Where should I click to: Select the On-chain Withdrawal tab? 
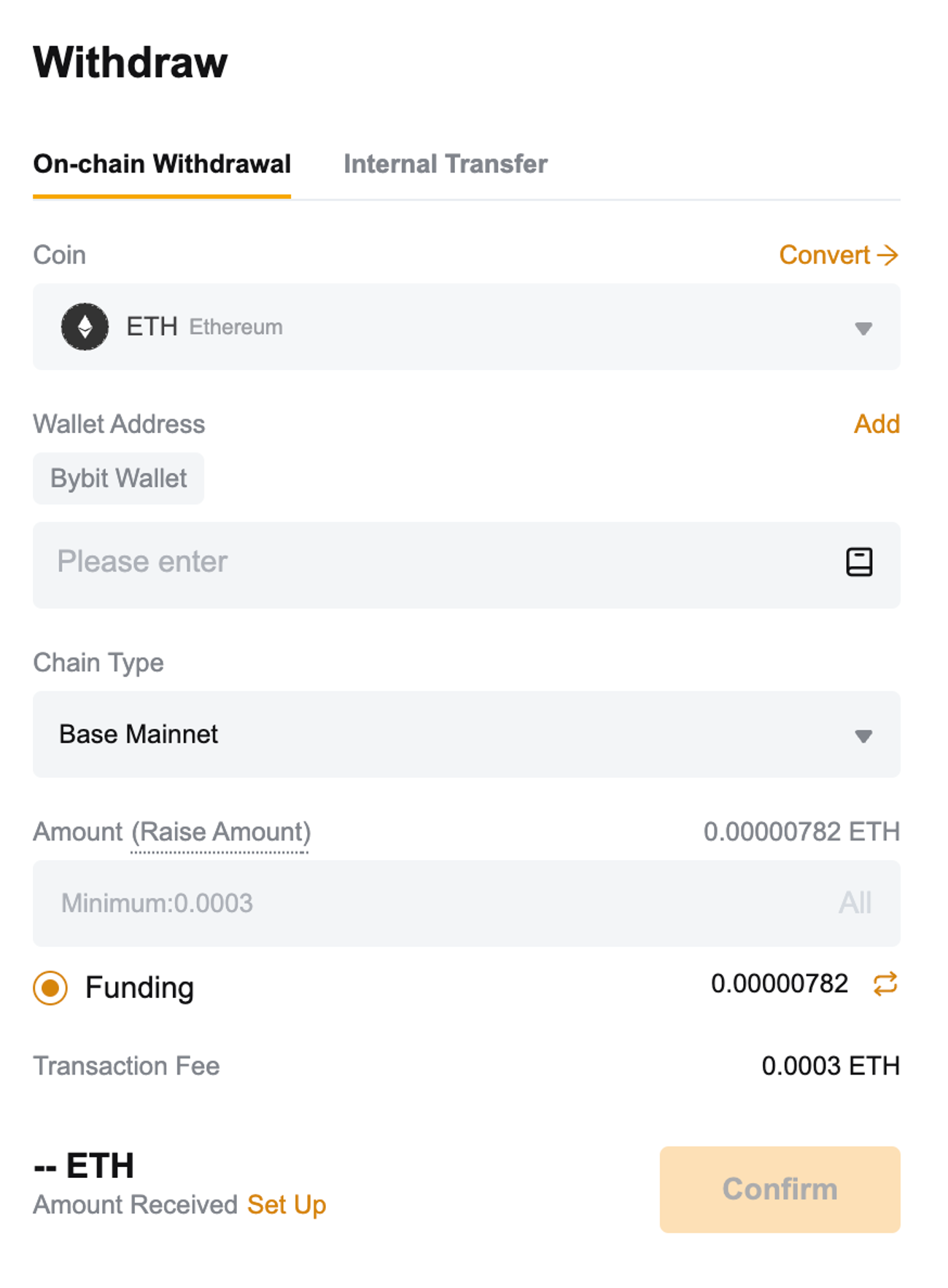[162, 164]
